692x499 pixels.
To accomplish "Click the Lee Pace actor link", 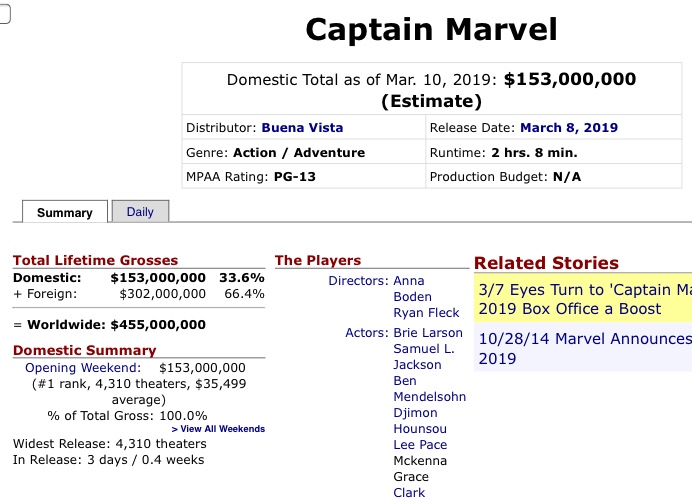I will [420, 444].
